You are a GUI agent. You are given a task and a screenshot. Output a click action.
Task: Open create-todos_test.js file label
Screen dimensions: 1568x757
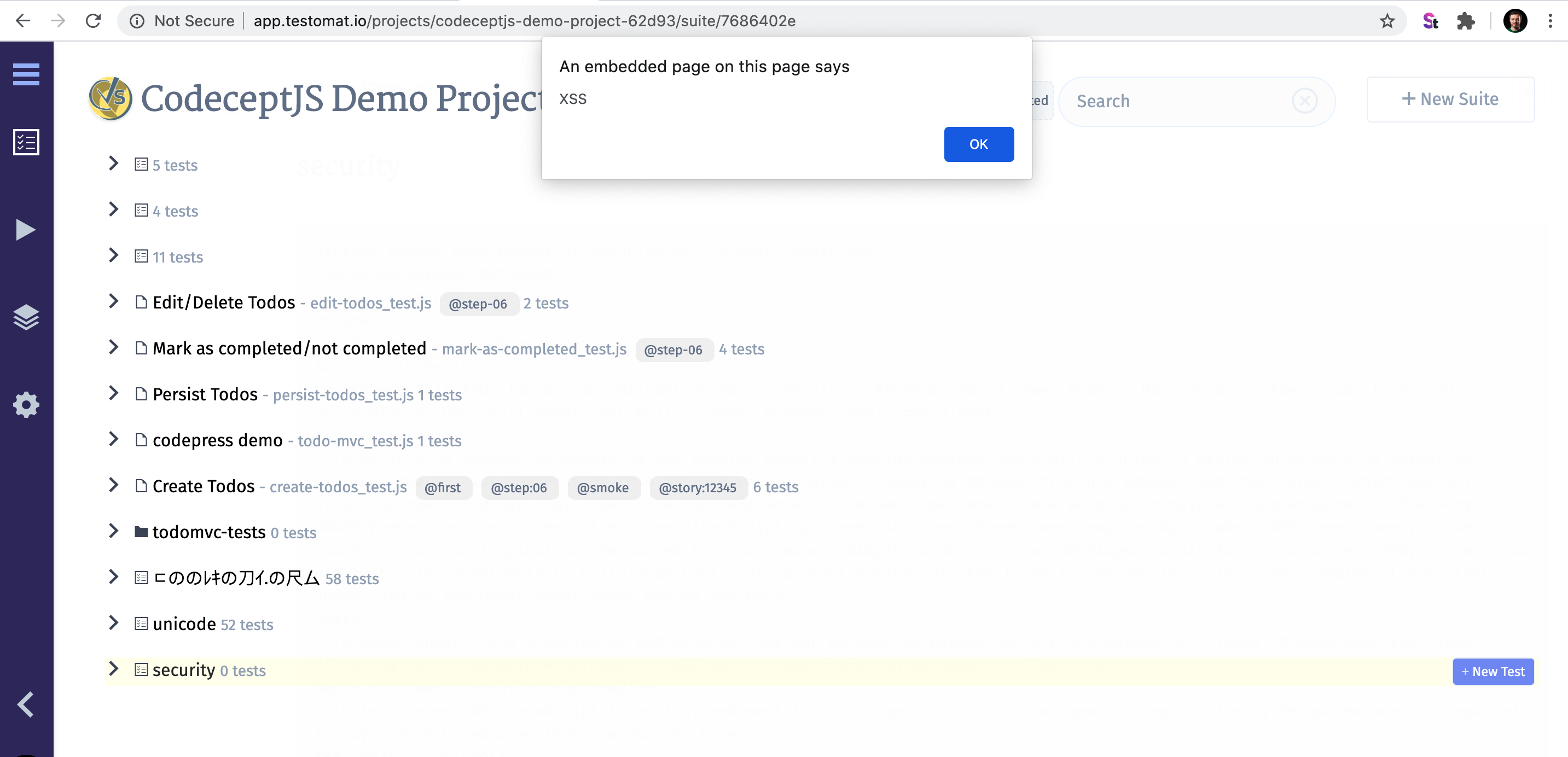(x=338, y=487)
